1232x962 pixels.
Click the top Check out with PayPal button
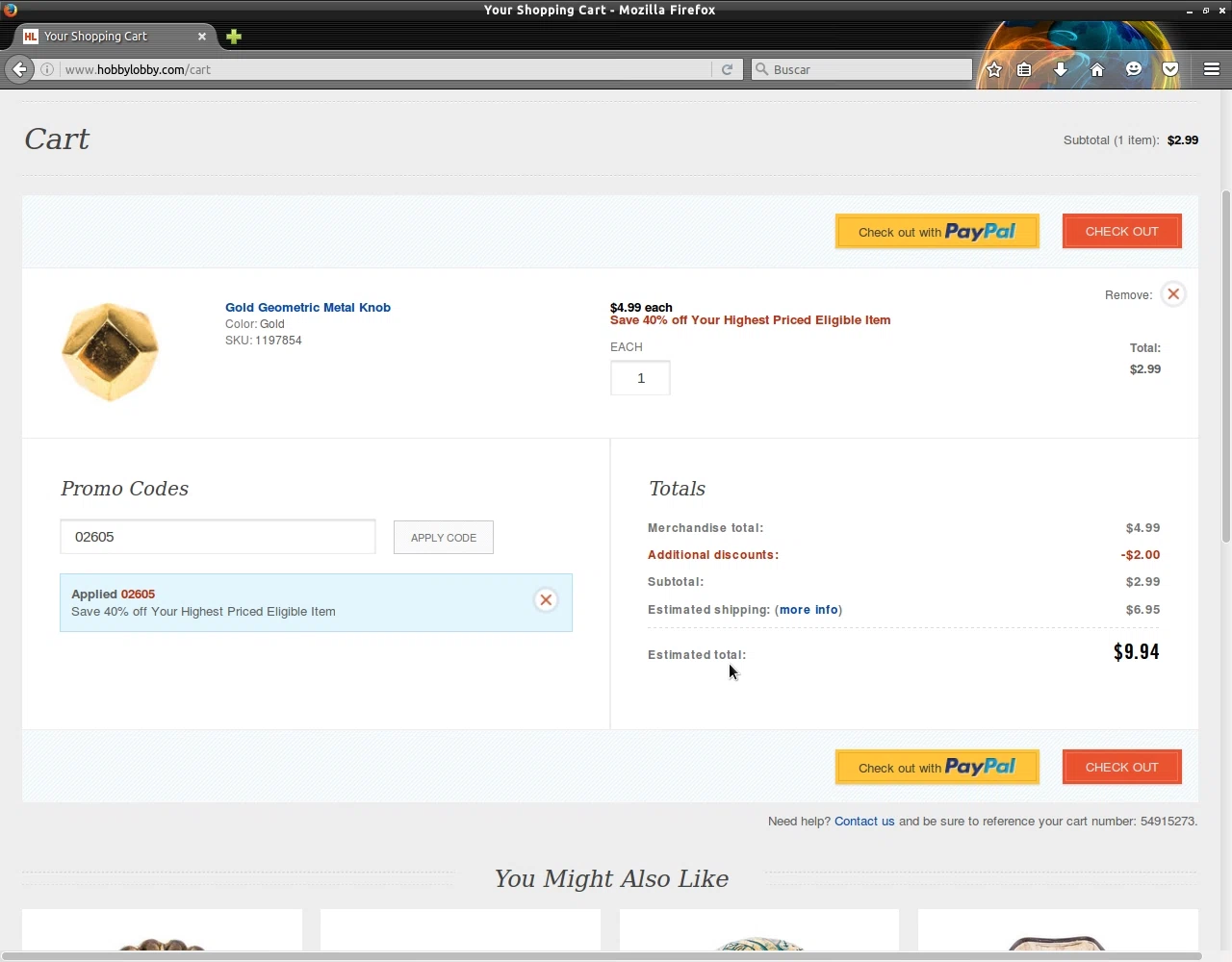tap(937, 232)
